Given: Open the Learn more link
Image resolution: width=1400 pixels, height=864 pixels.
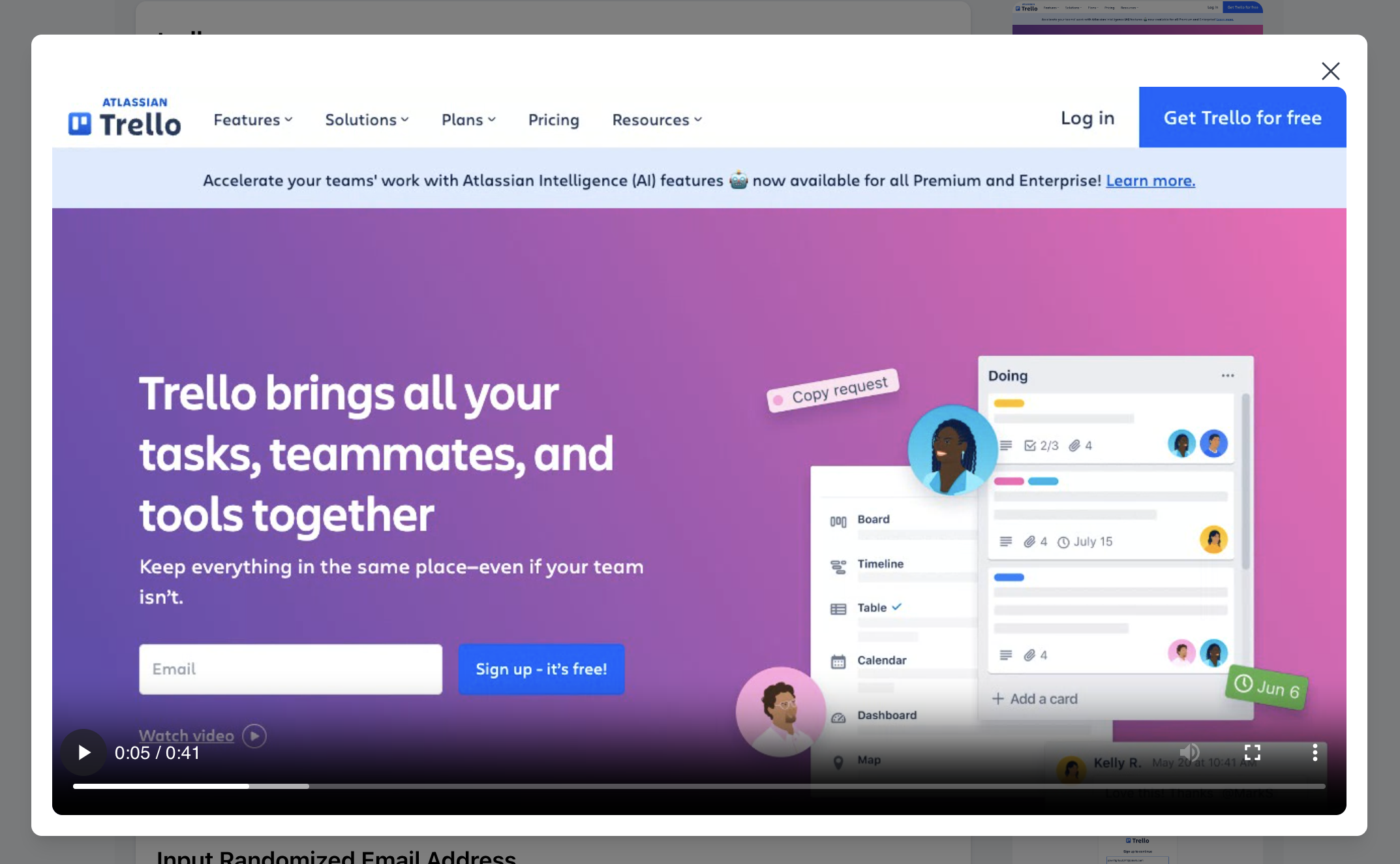Looking at the screenshot, I should click(1150, 181).
